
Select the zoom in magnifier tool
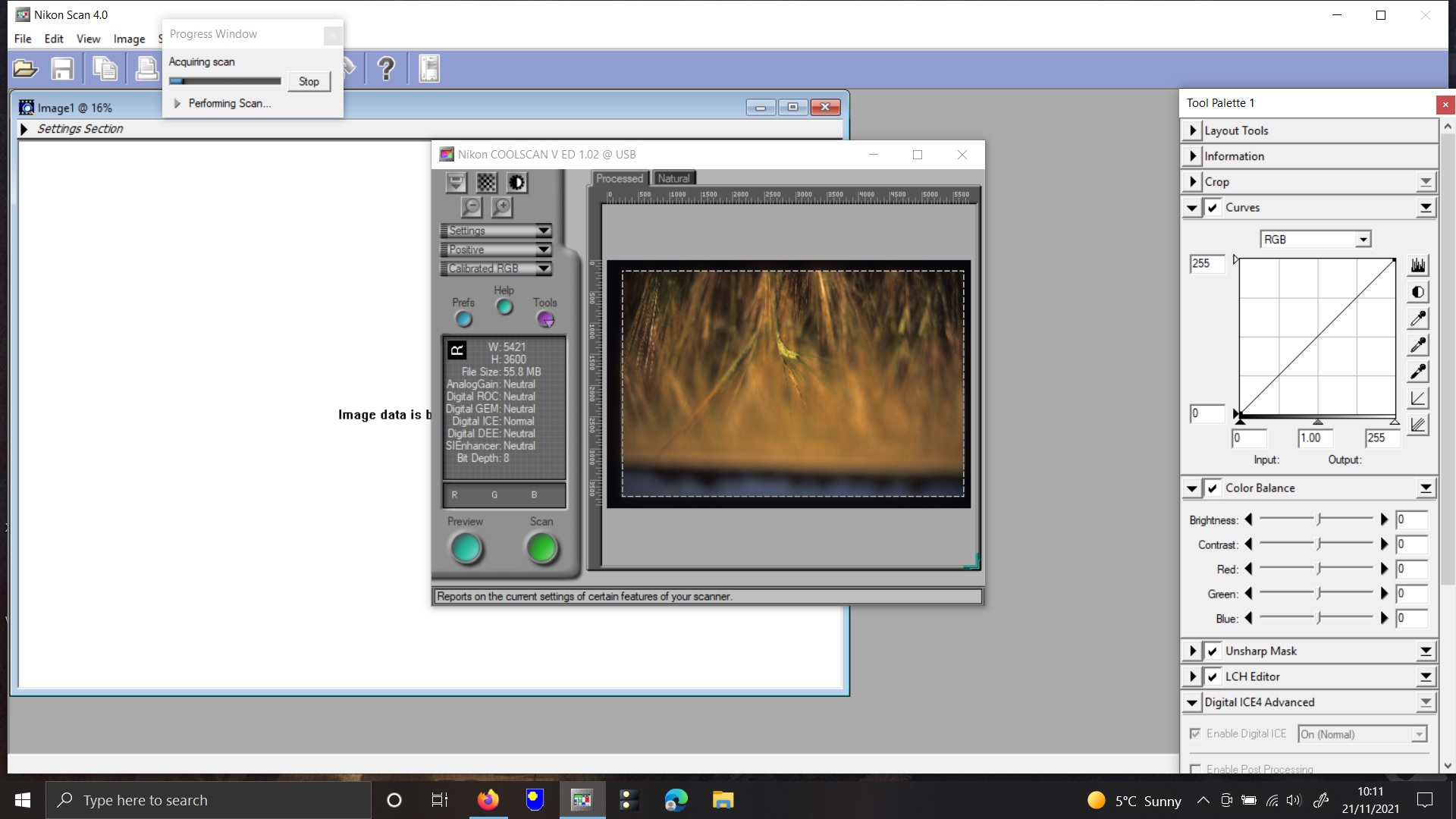500,206
